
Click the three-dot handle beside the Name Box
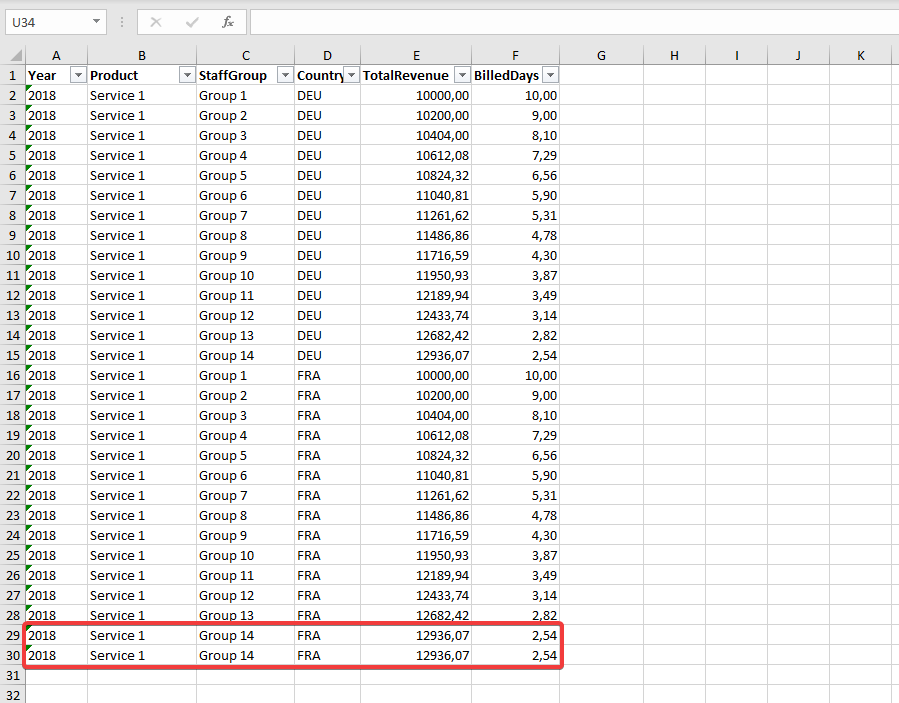[x=122, y=22]
